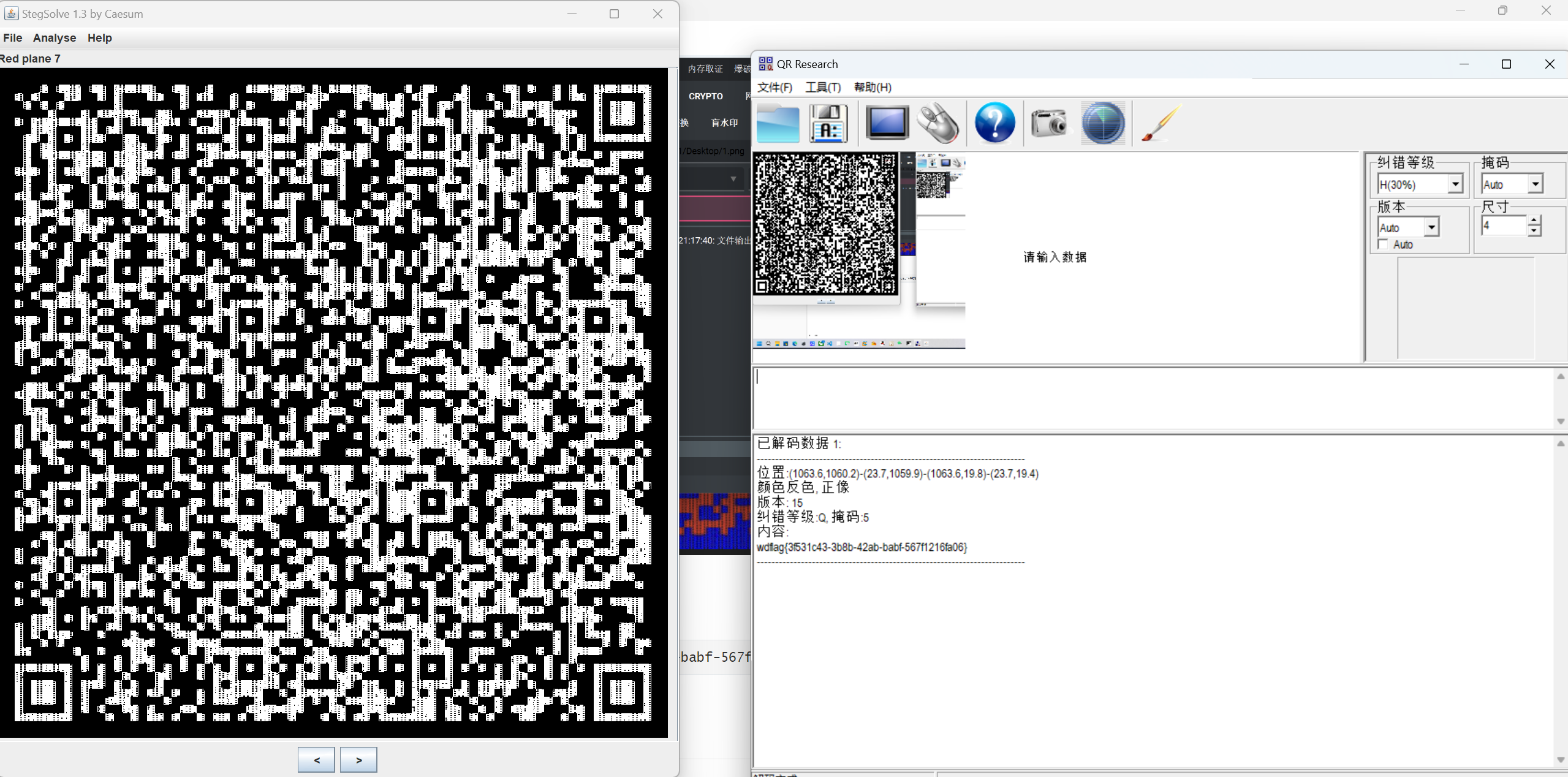This screenshot has width=1568, height=777.
Task: Click the save floppy disk icon in QR Research
Action: 828,124
